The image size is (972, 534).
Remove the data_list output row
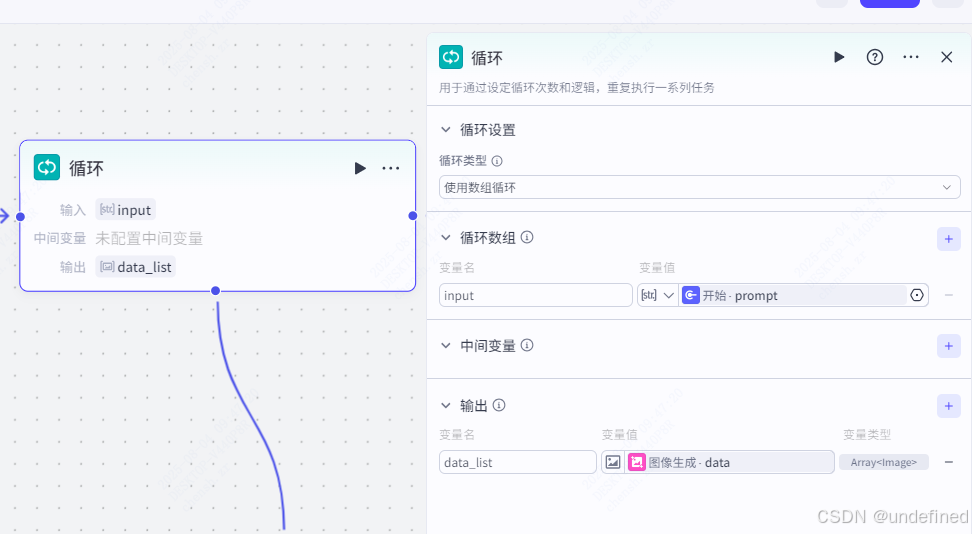(948, 462)
